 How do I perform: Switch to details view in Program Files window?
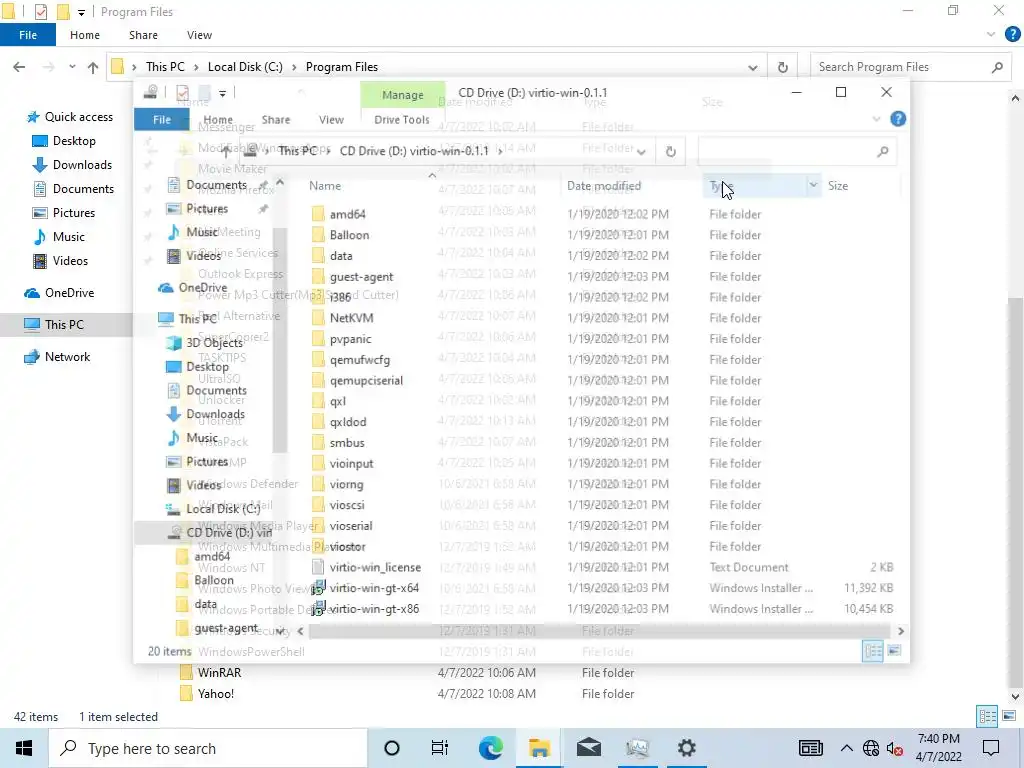click(x=987, y=716)
